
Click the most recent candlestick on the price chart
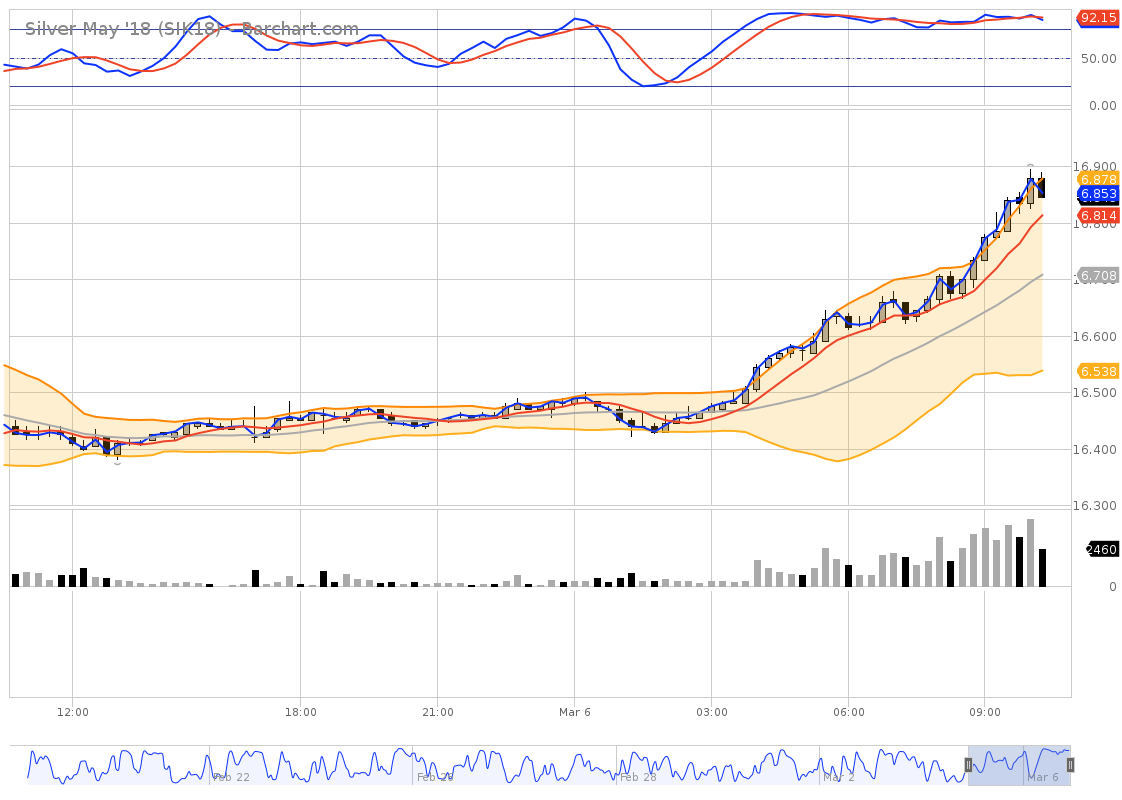1042,187
